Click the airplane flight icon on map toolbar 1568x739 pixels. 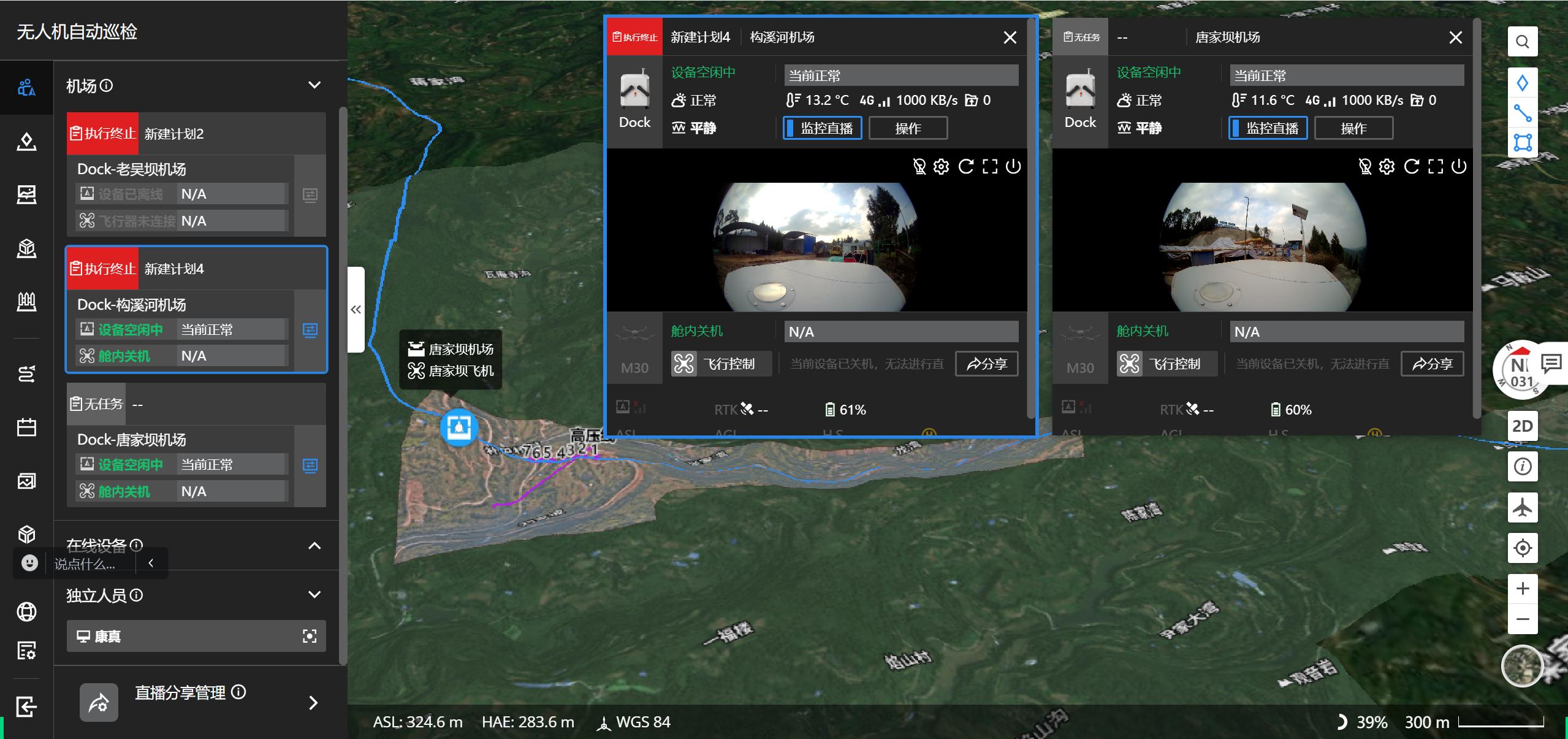click(1522, 508)
